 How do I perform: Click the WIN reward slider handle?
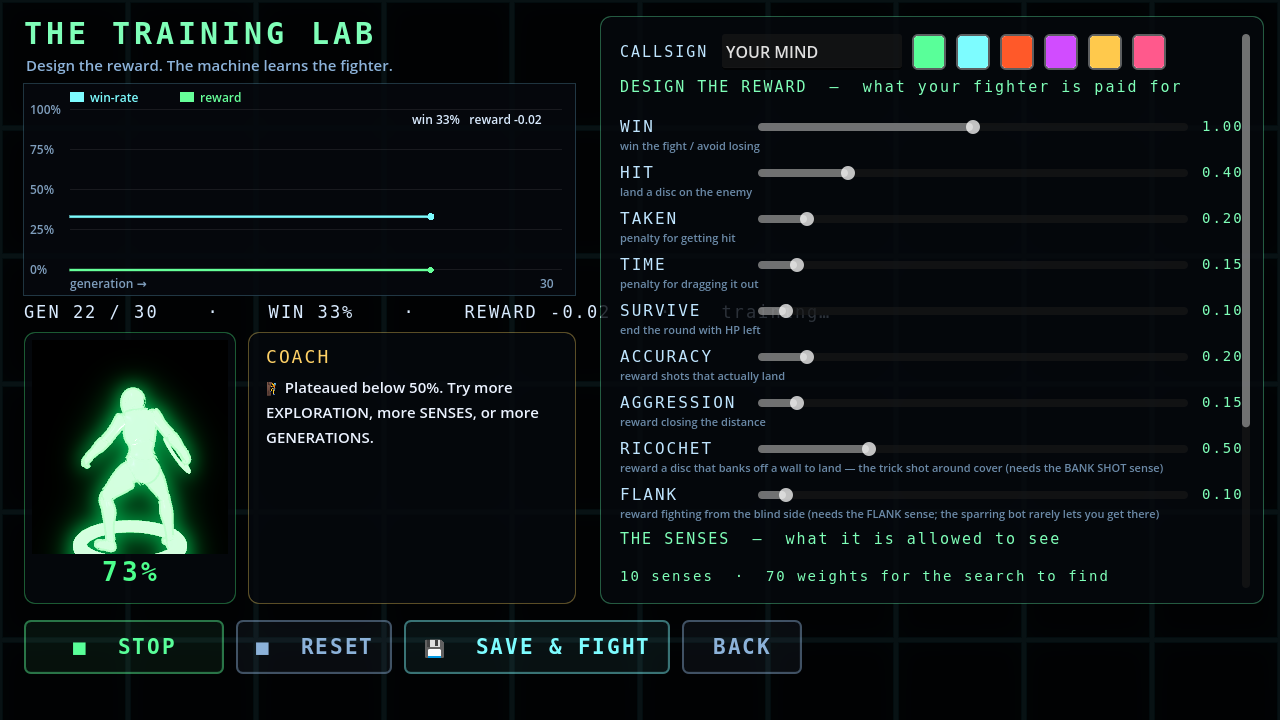(973, 127)
